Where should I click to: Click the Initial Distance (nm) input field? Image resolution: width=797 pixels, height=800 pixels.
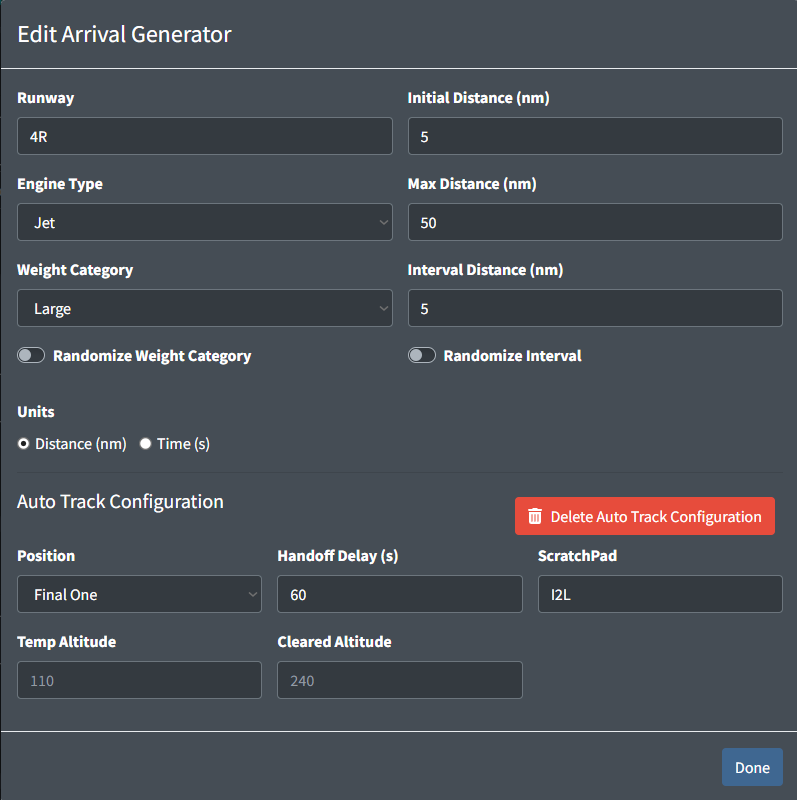[595, 136]
